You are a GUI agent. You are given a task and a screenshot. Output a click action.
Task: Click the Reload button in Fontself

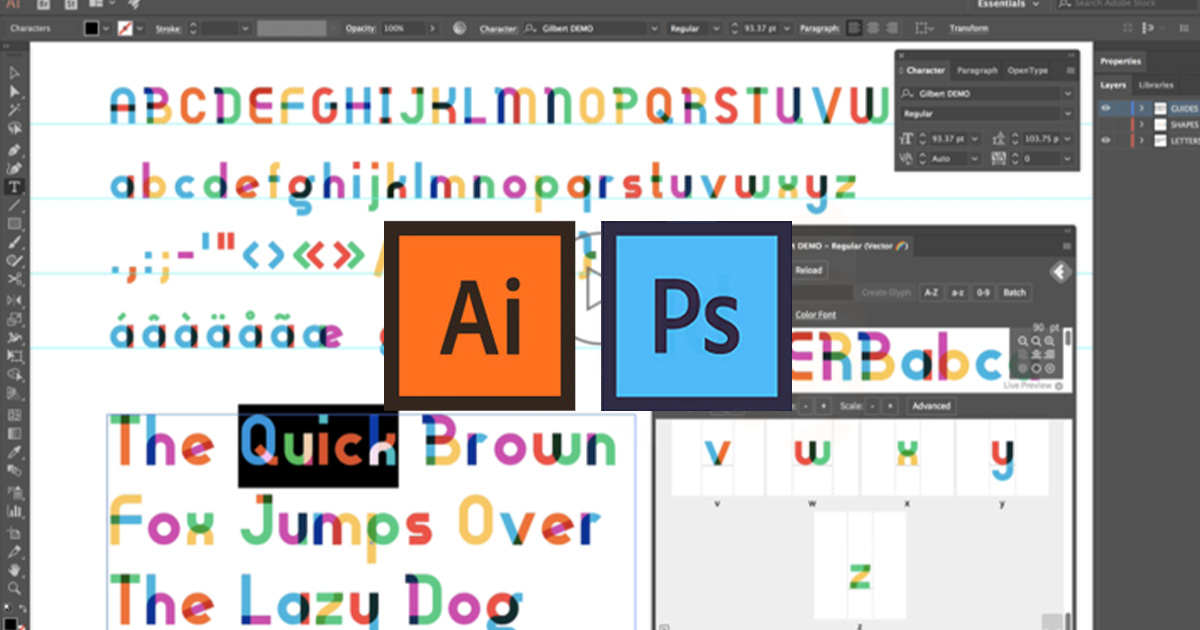click(x=808, y=271)
